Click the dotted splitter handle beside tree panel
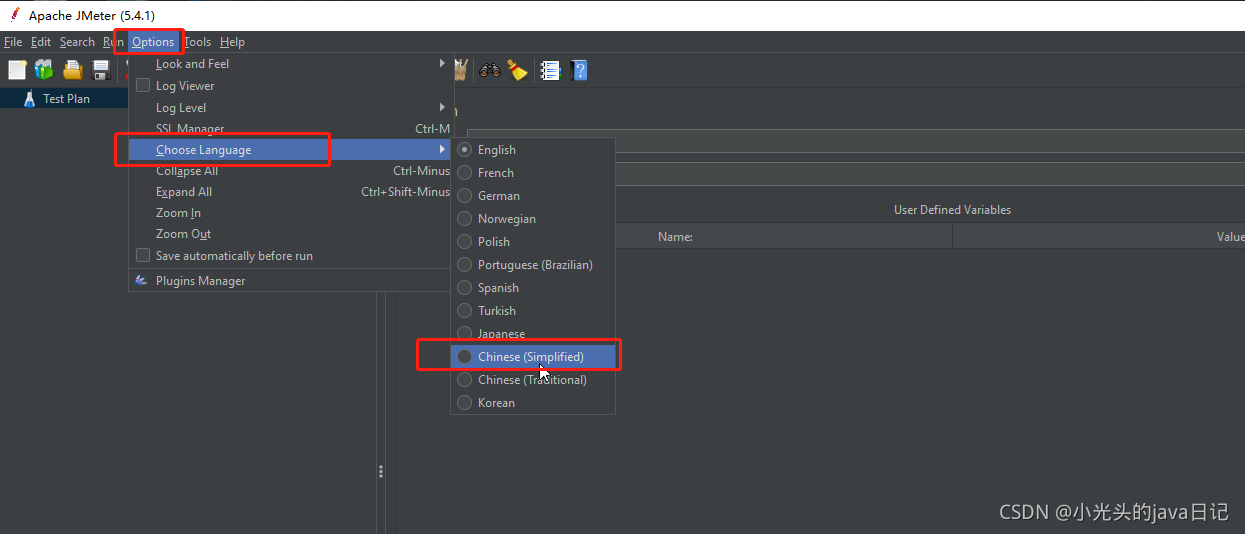This screenshot has height=534, width=1245. 380,471
